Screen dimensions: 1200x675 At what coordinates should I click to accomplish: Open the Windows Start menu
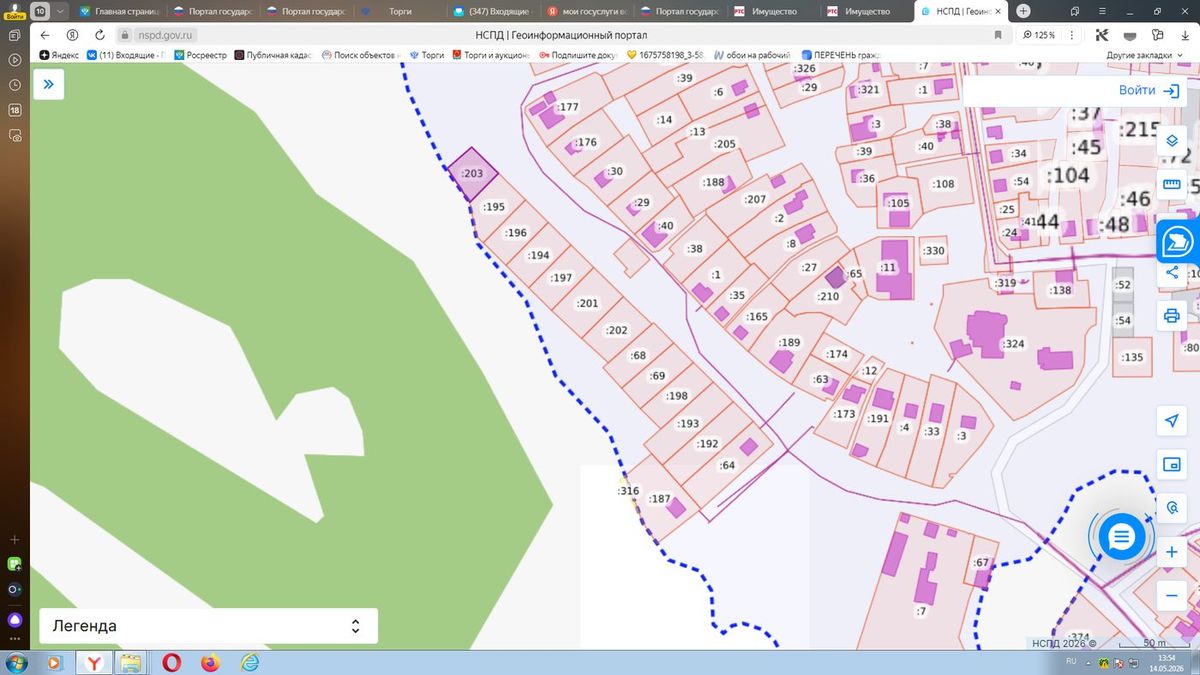click(15, 662)
